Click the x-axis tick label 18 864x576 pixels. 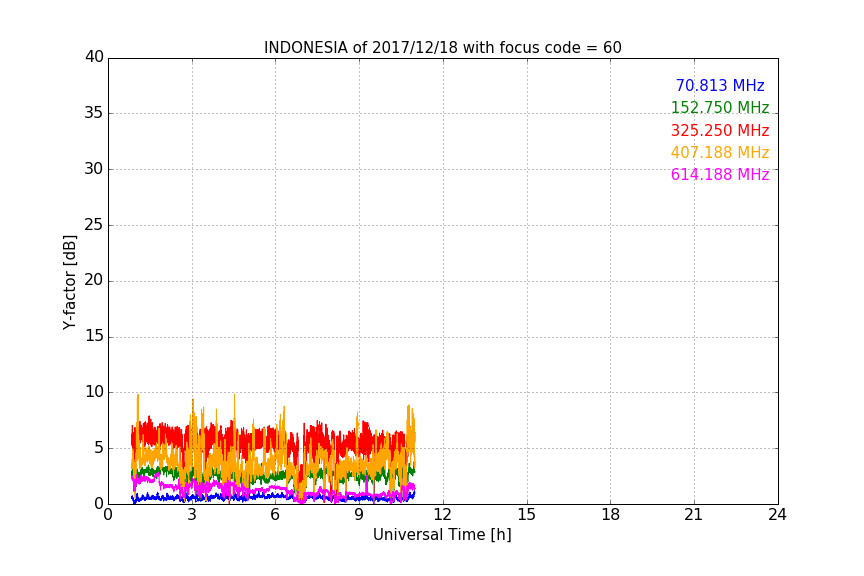[x=610, y=515]
